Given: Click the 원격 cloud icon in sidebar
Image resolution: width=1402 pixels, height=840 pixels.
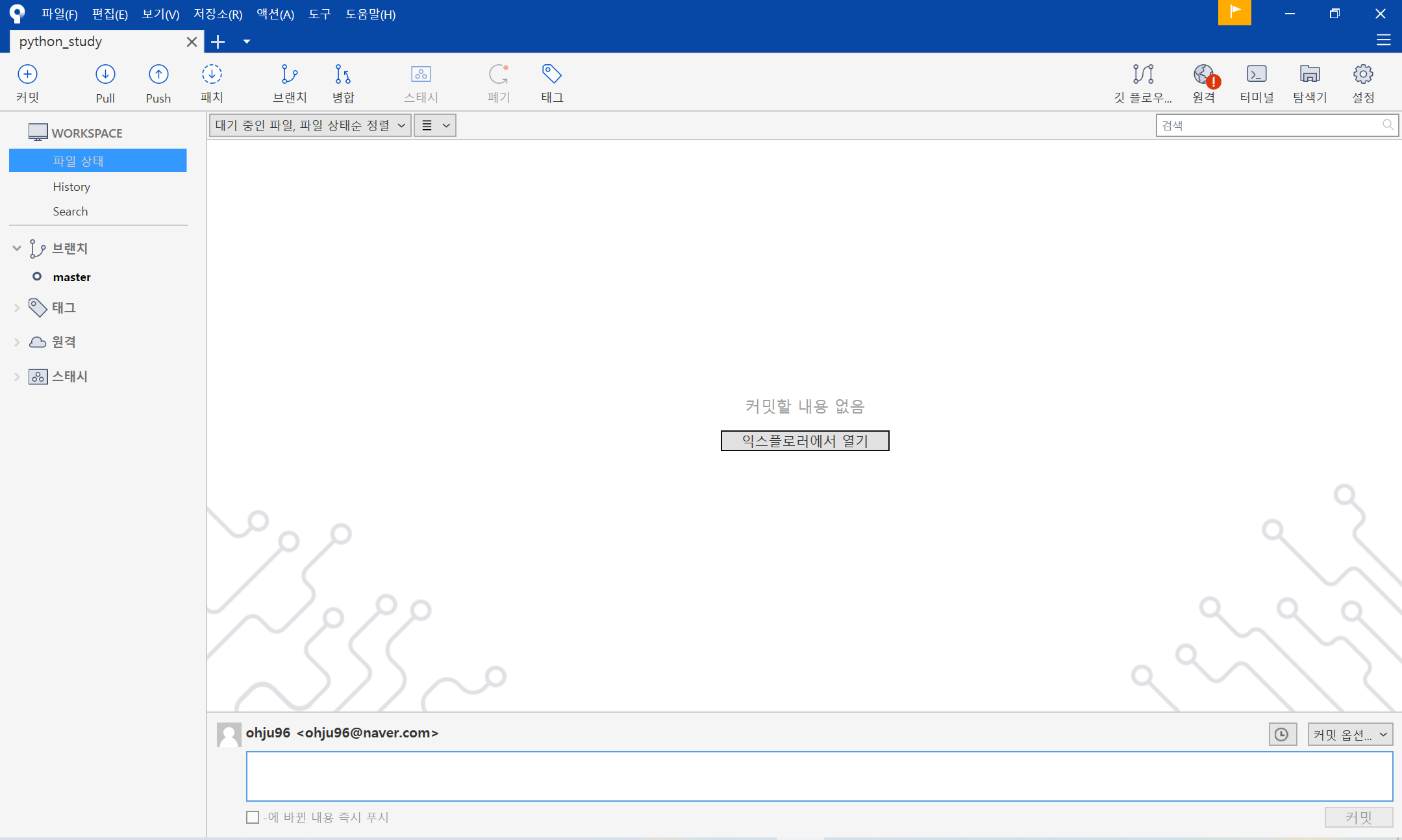Looking at the screenshot, I should 38,342.
